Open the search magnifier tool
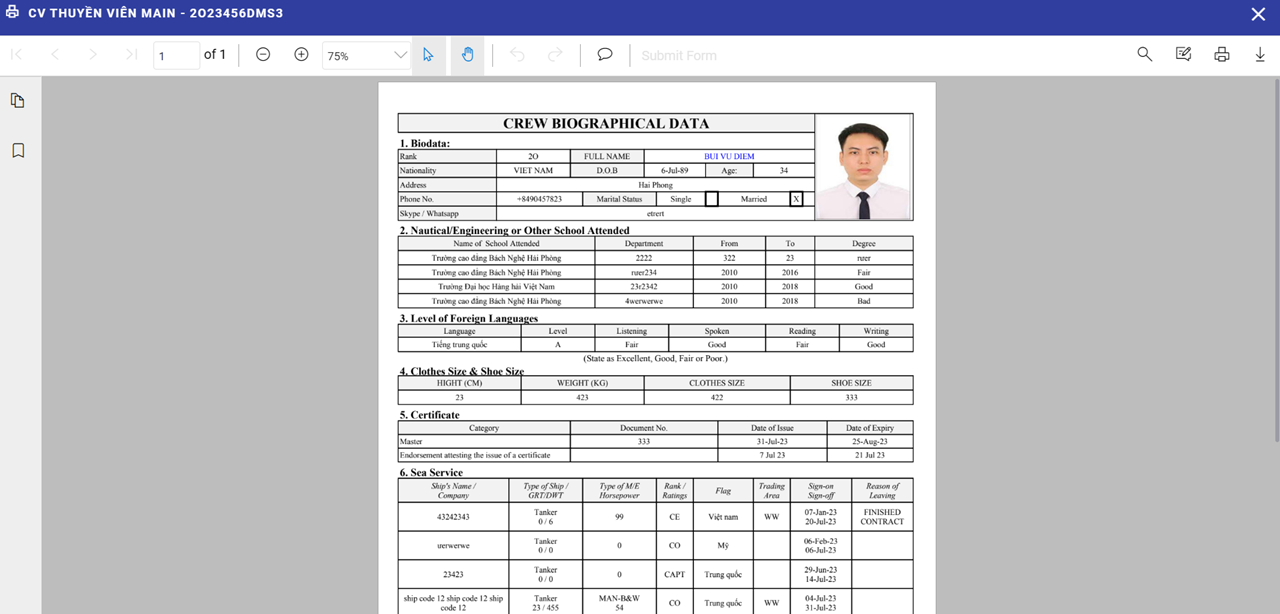The image size is (1280, 614). point(1145,55)
